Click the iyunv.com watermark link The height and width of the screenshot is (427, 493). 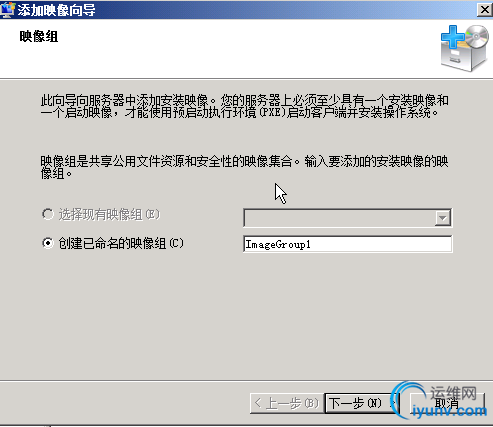(x=449, y=410)
